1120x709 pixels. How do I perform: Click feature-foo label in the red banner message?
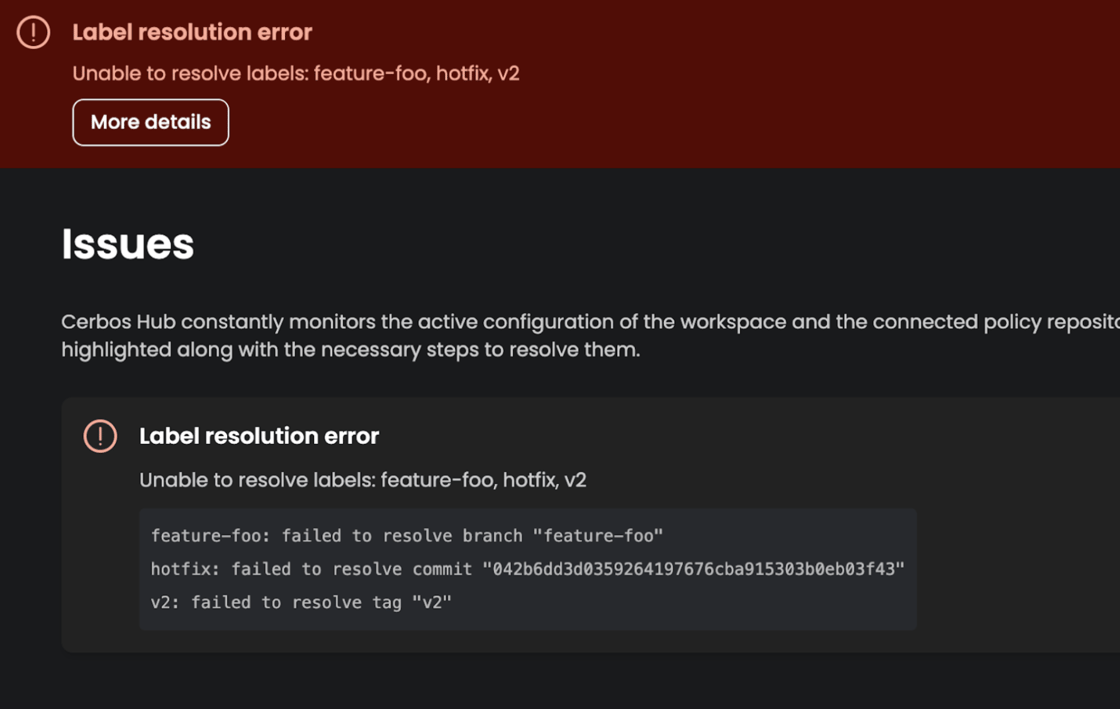click(371, 73)
